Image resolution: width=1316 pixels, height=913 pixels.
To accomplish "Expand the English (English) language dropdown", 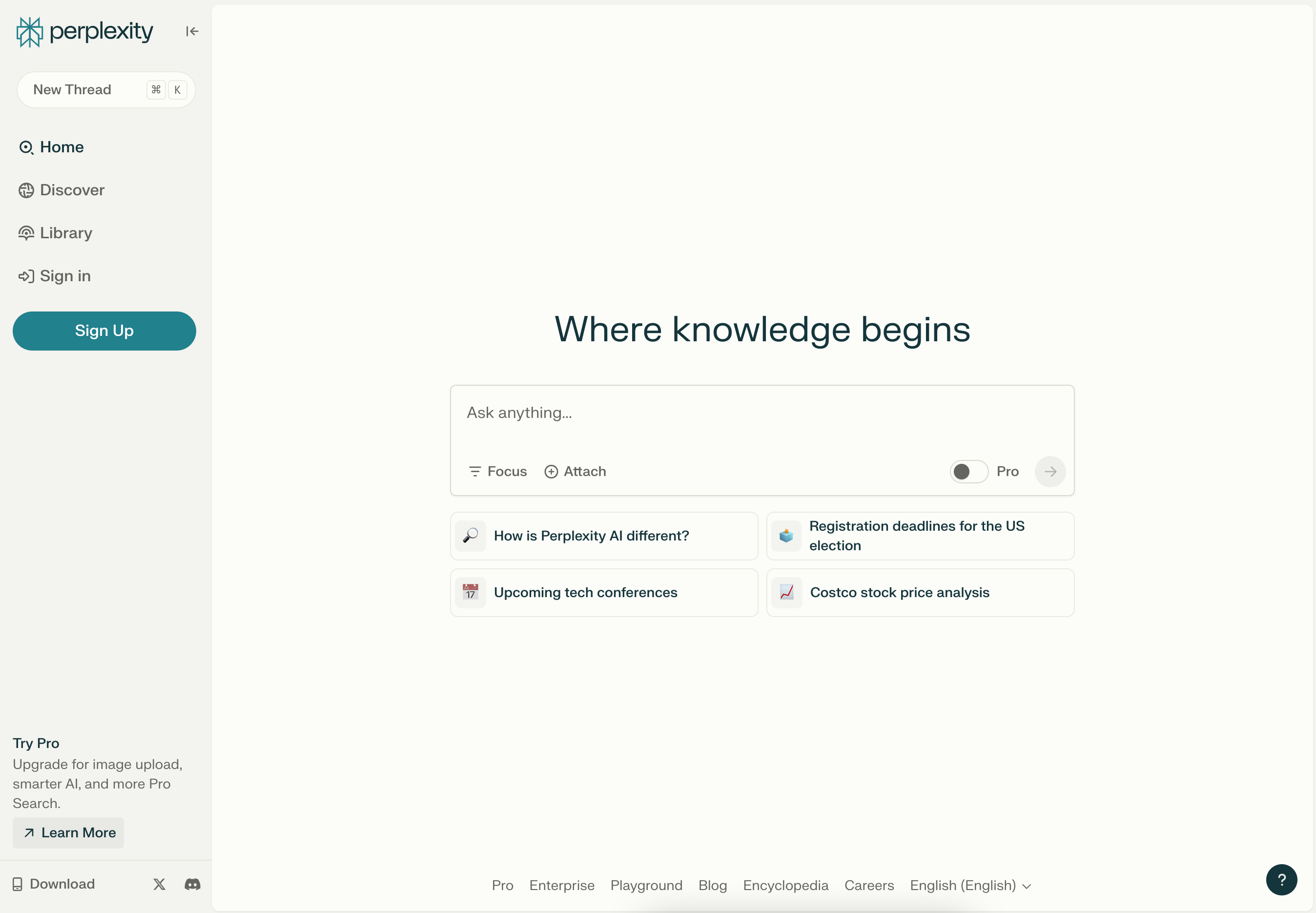I will (x=970, y=886).
